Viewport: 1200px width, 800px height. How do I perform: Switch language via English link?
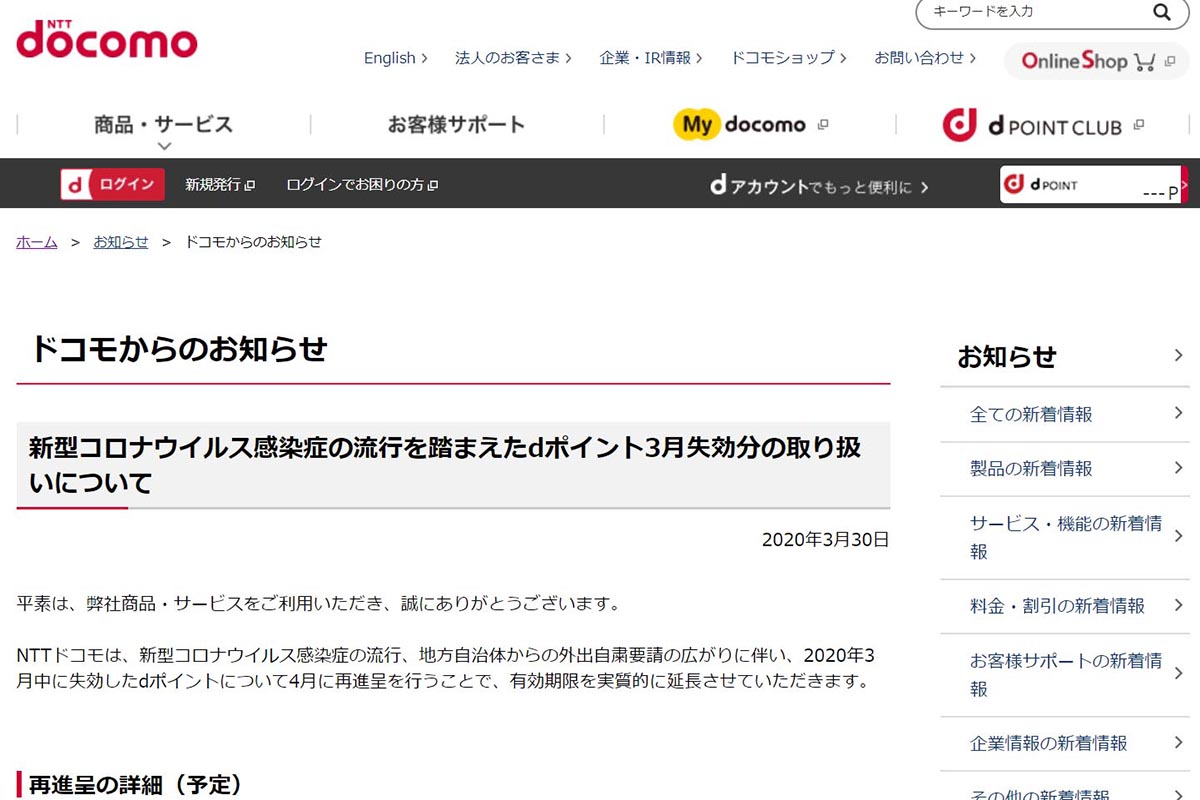394,58
